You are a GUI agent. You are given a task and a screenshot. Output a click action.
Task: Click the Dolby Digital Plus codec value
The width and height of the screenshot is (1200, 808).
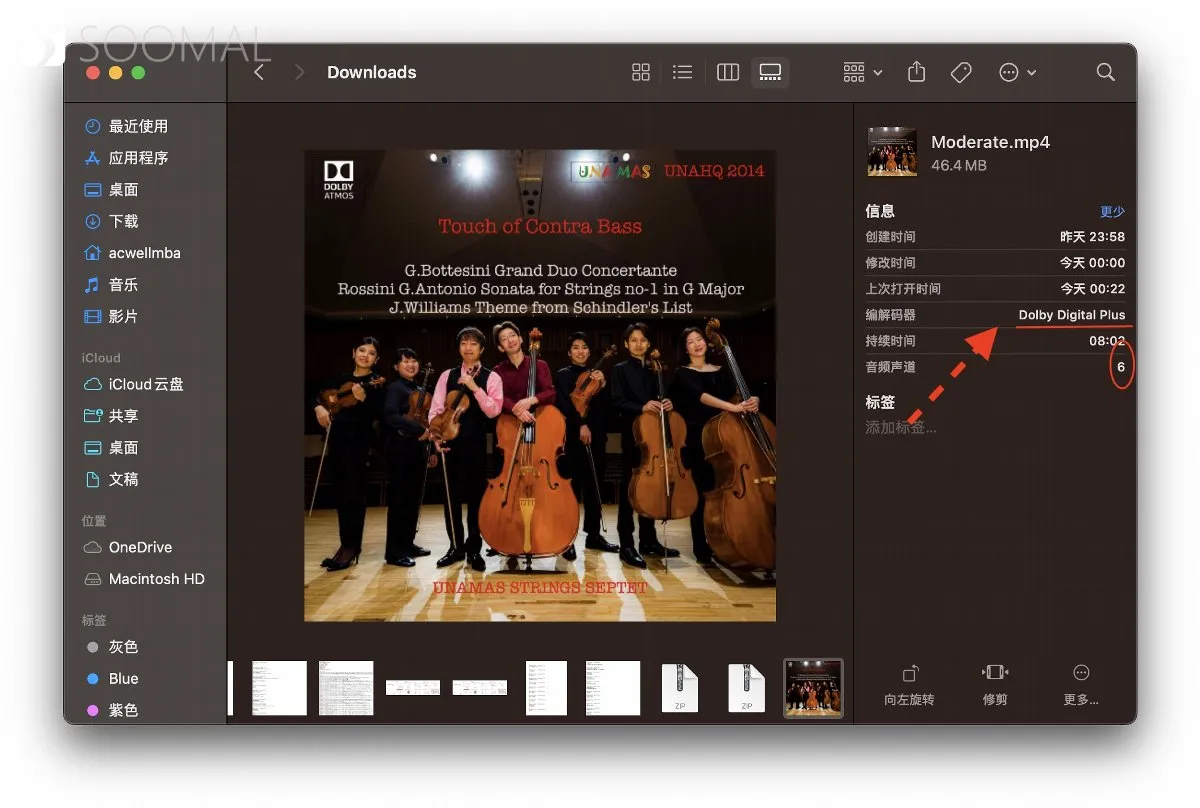tap(1072, 315)
